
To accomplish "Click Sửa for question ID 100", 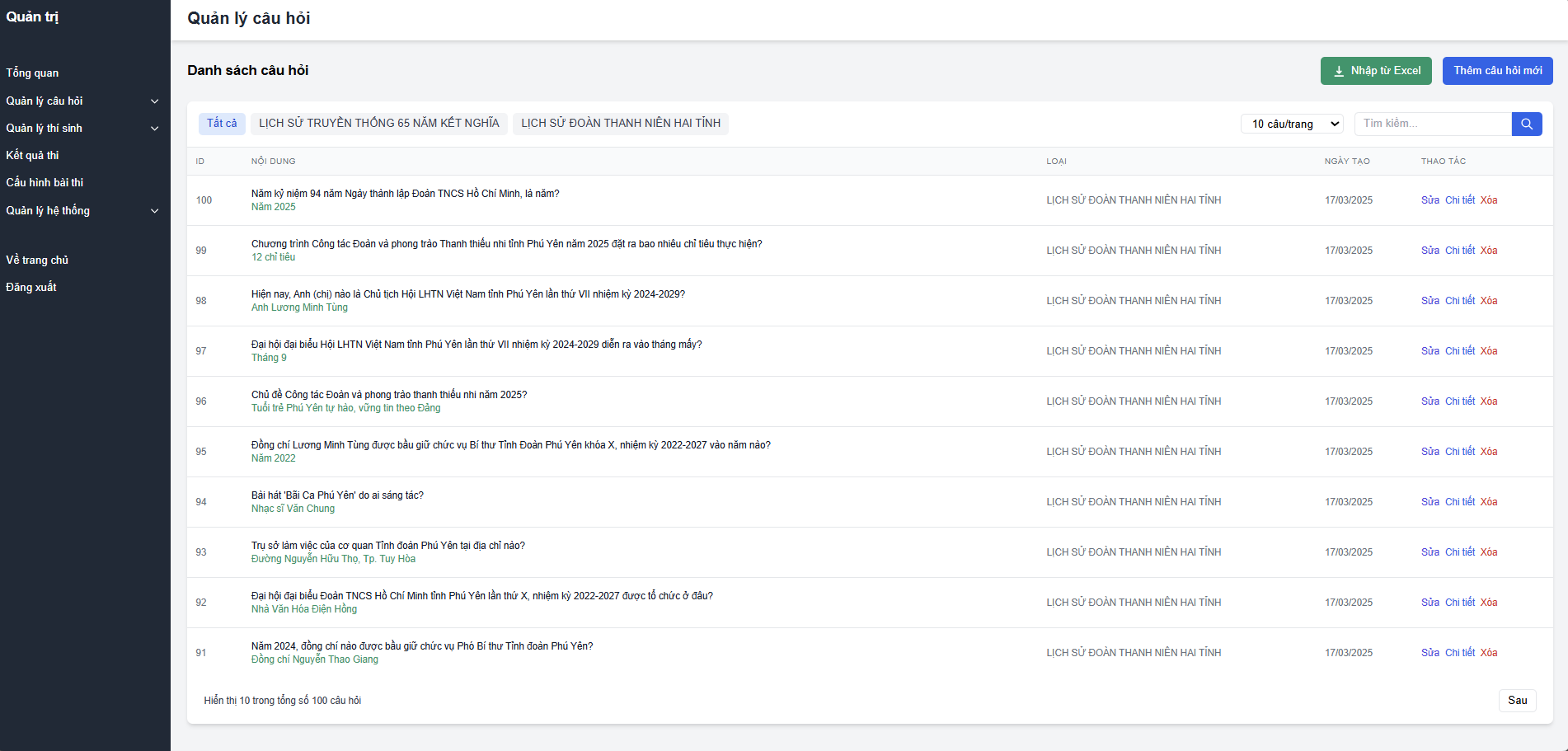I will [x=1430, y=200].
